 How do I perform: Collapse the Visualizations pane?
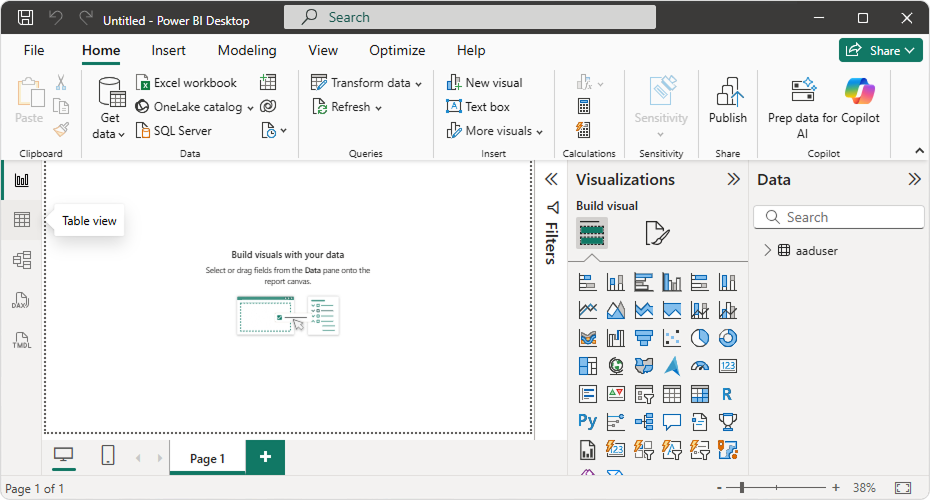(733, 180)
